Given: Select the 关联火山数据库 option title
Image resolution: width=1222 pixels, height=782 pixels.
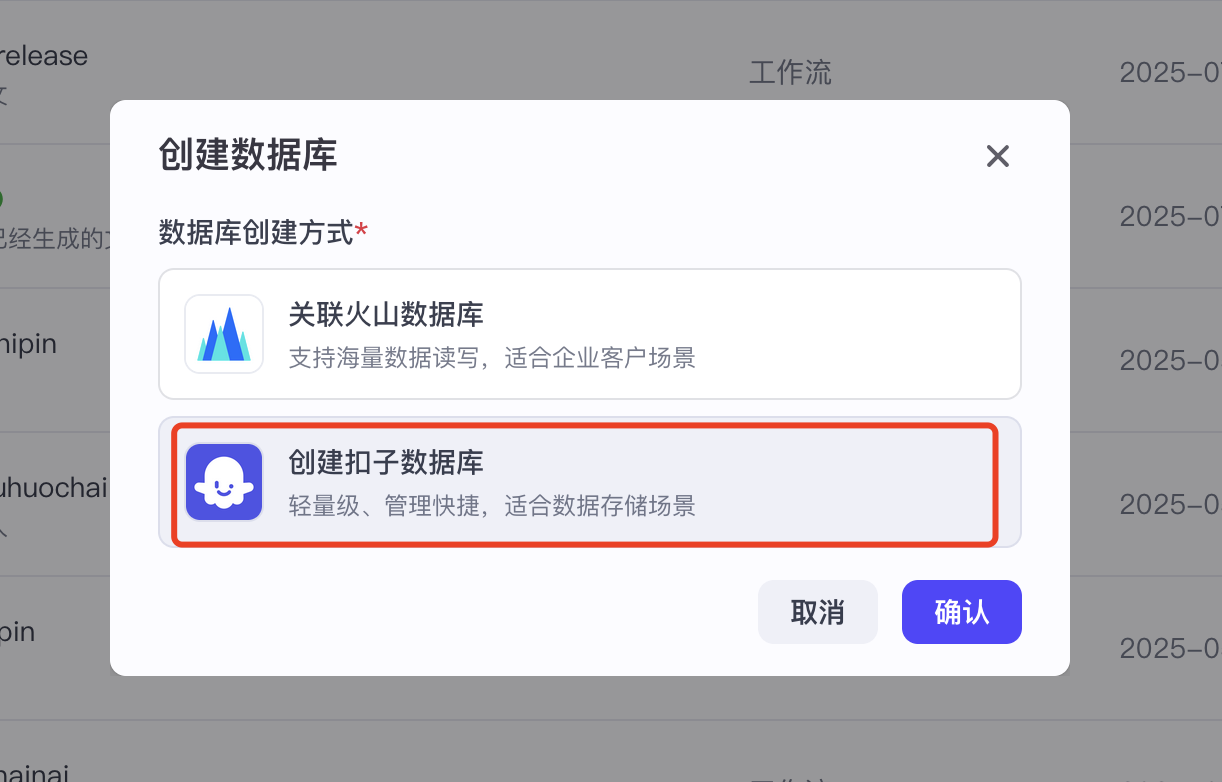Looking at the screenshot, I should [x=385, y=316].
